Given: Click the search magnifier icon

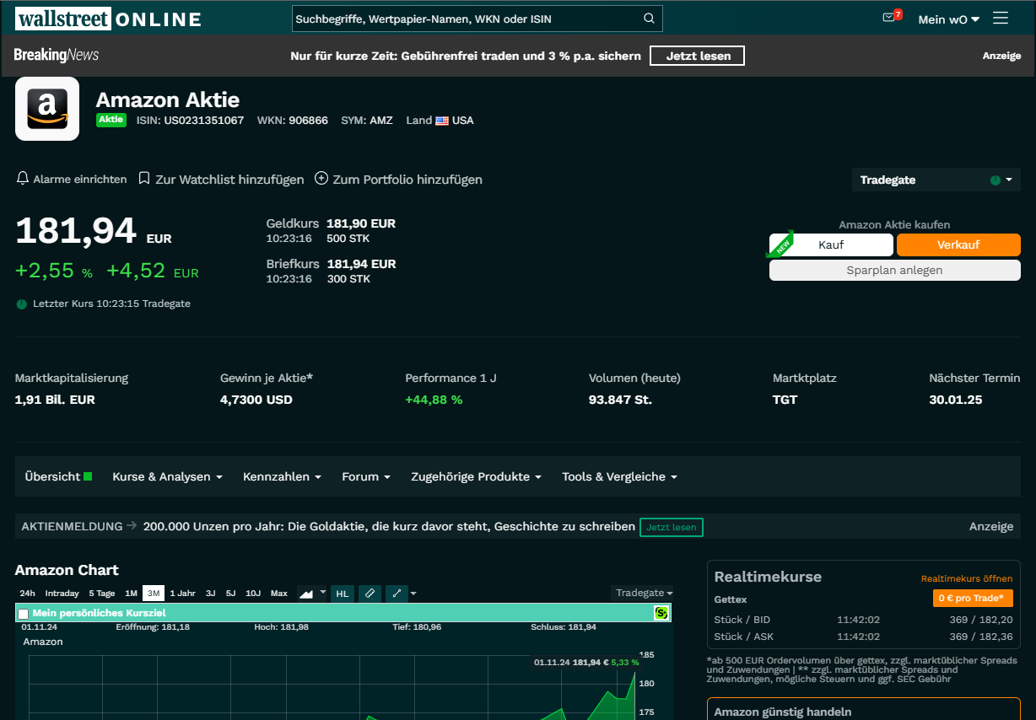Looking at the screenshot, I should pos(649,18).
